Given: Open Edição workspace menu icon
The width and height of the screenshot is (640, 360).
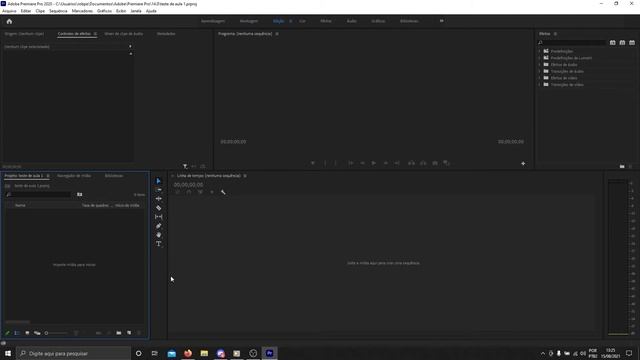Looking at the screenshot, I should [x=291, y=21].
